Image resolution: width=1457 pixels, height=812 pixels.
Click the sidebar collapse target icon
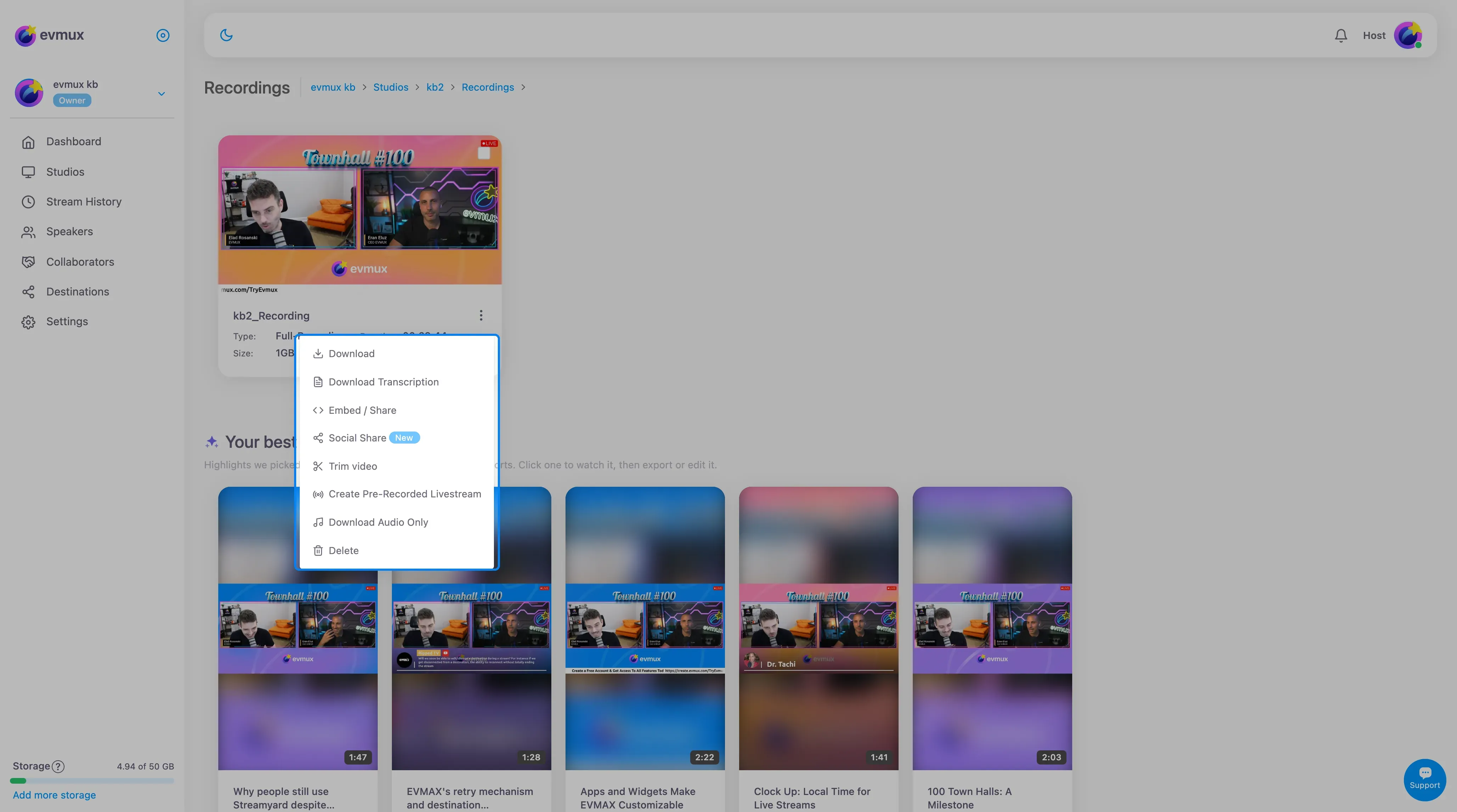coord(162,35)
